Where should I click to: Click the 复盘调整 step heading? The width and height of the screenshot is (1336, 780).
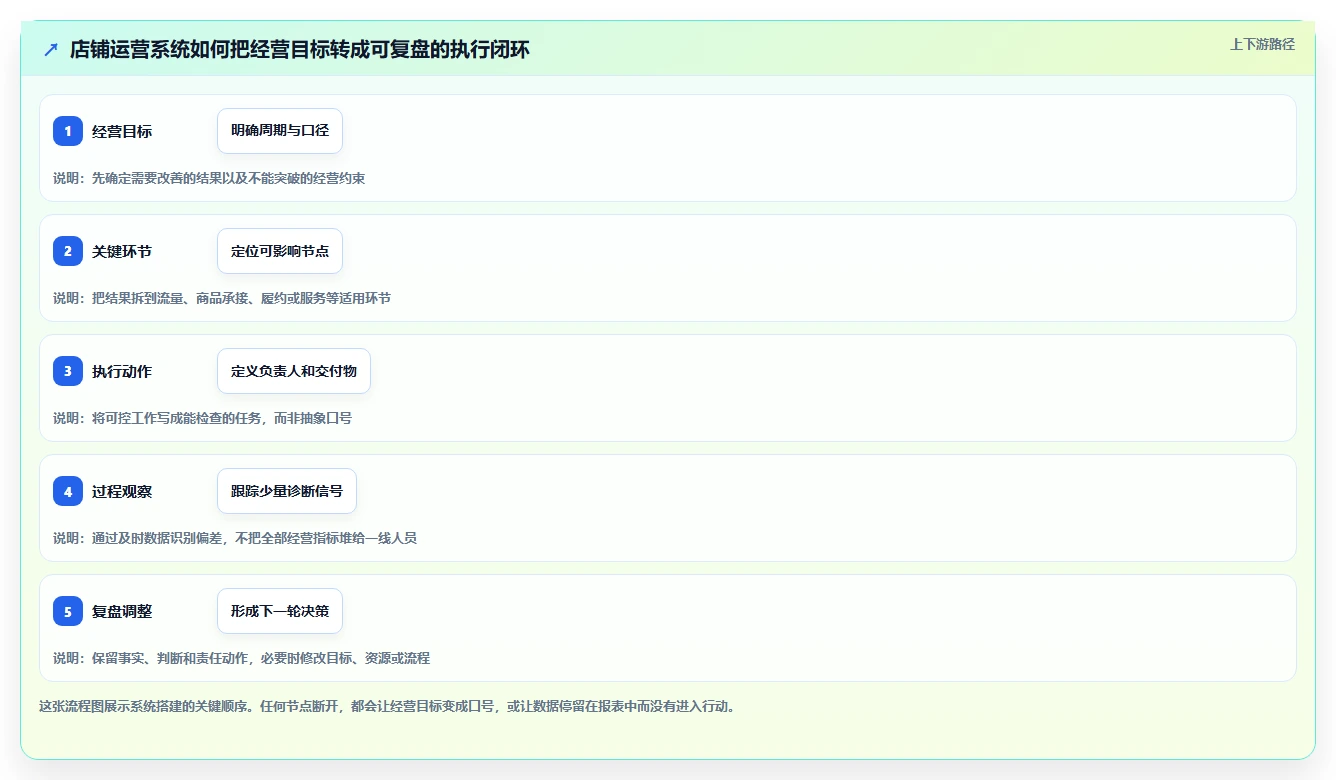coord(122,611)
